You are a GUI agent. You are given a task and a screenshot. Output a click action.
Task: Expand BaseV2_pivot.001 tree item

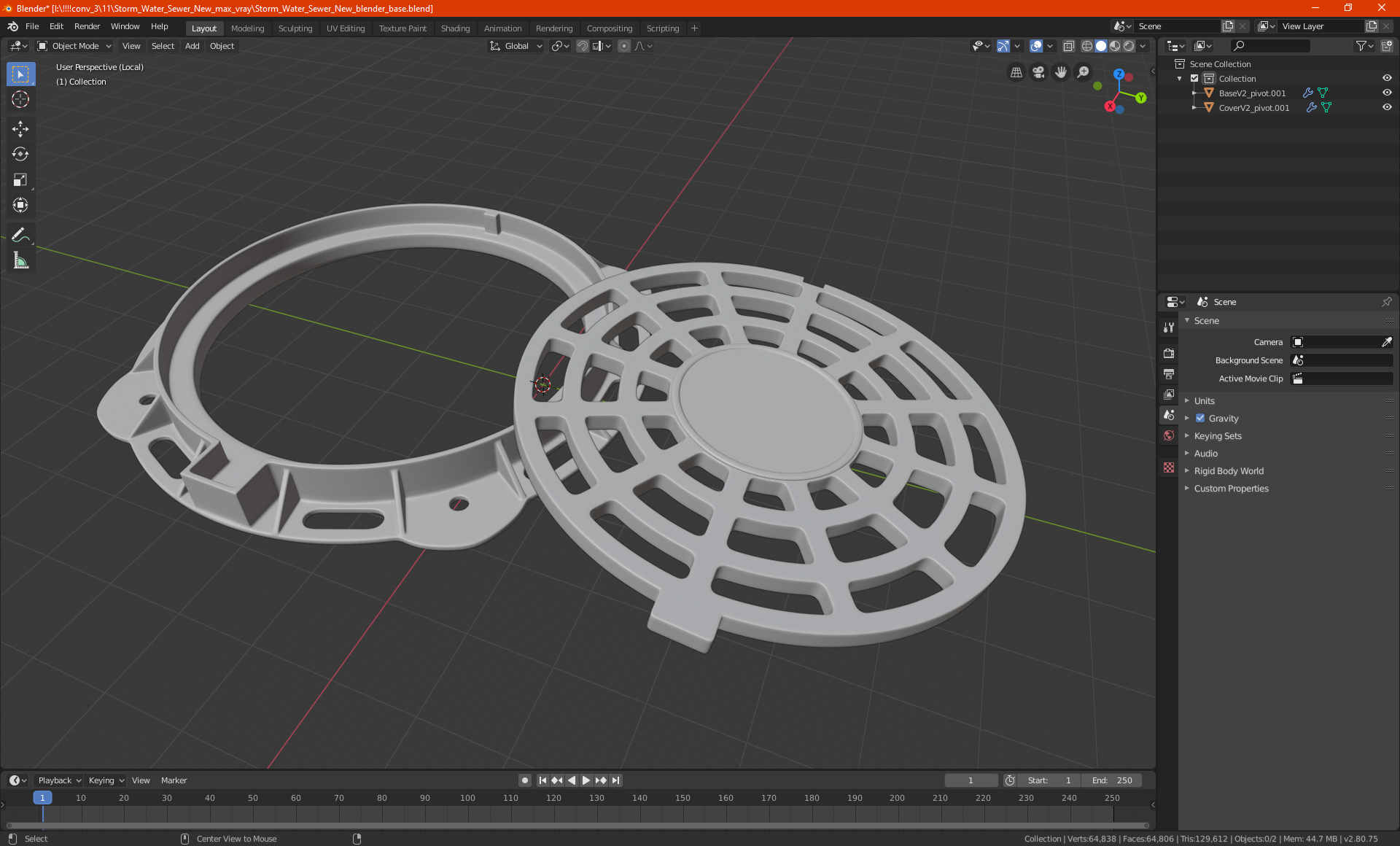coord(1194,93)
